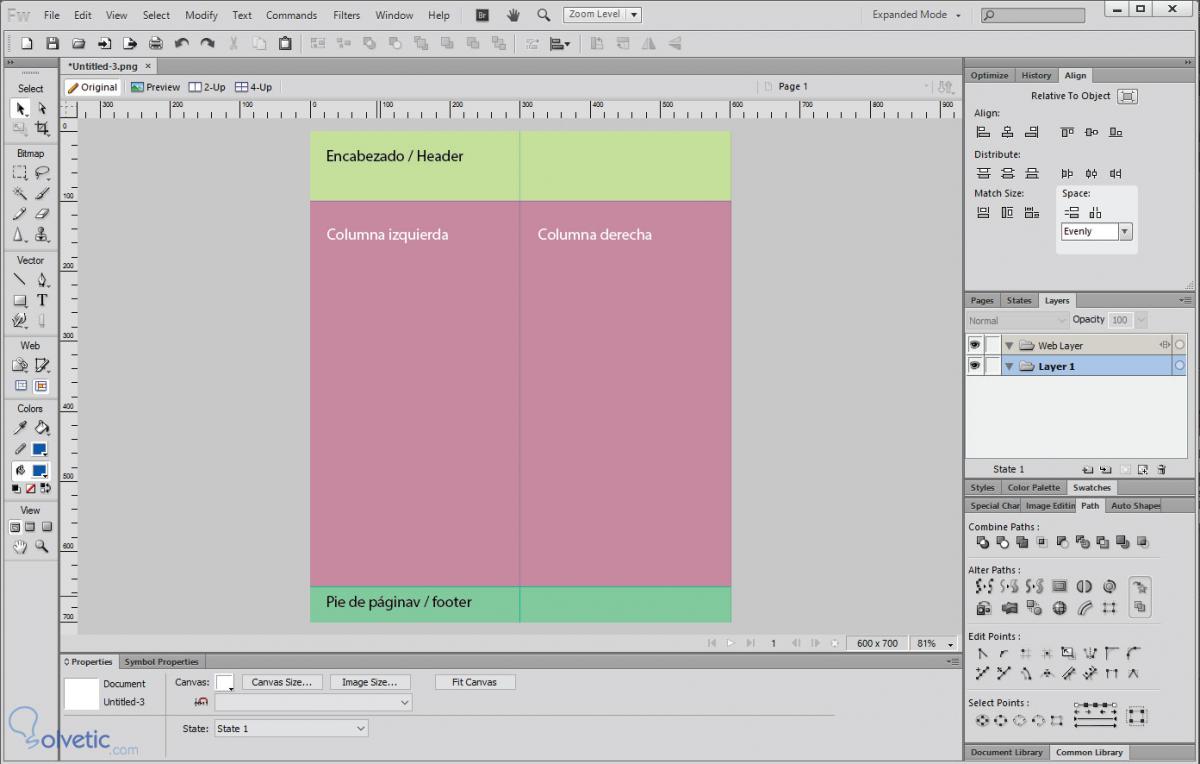Select the Hand tool in View section
The width and height of the screenshot is (1200, 764).
coord(20,547)
